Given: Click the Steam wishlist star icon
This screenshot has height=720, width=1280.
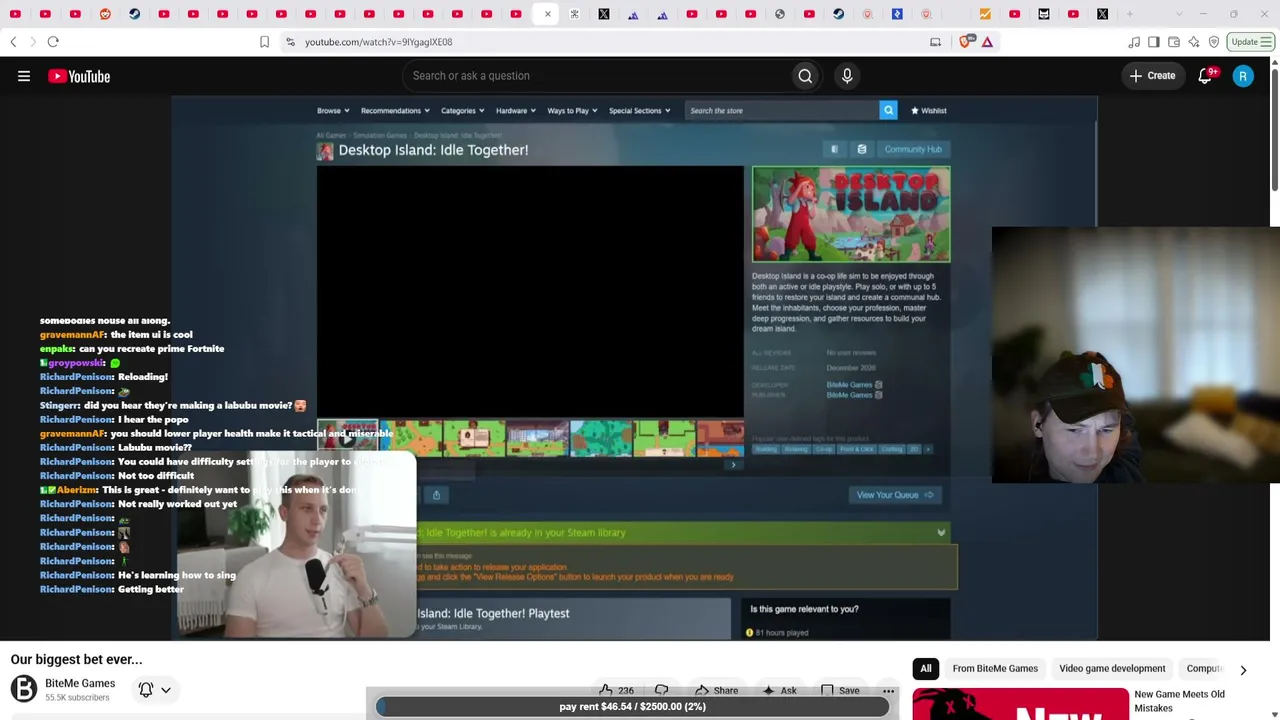Looking at the screenshot, I should pos(915,111).
